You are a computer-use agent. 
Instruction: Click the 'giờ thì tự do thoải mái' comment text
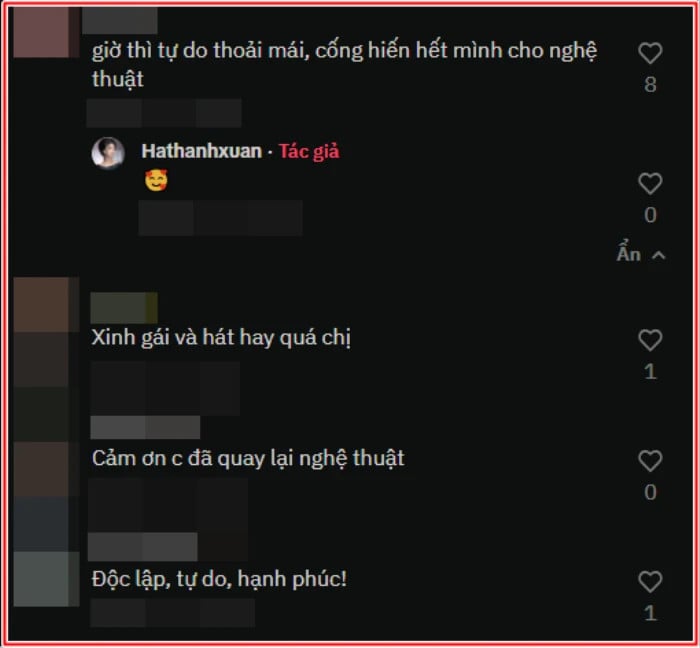pyautogui.click(x=344, y=65)
